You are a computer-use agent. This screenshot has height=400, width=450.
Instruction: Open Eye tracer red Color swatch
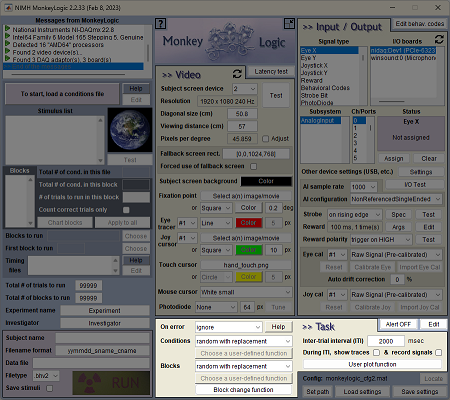point(249,223)
